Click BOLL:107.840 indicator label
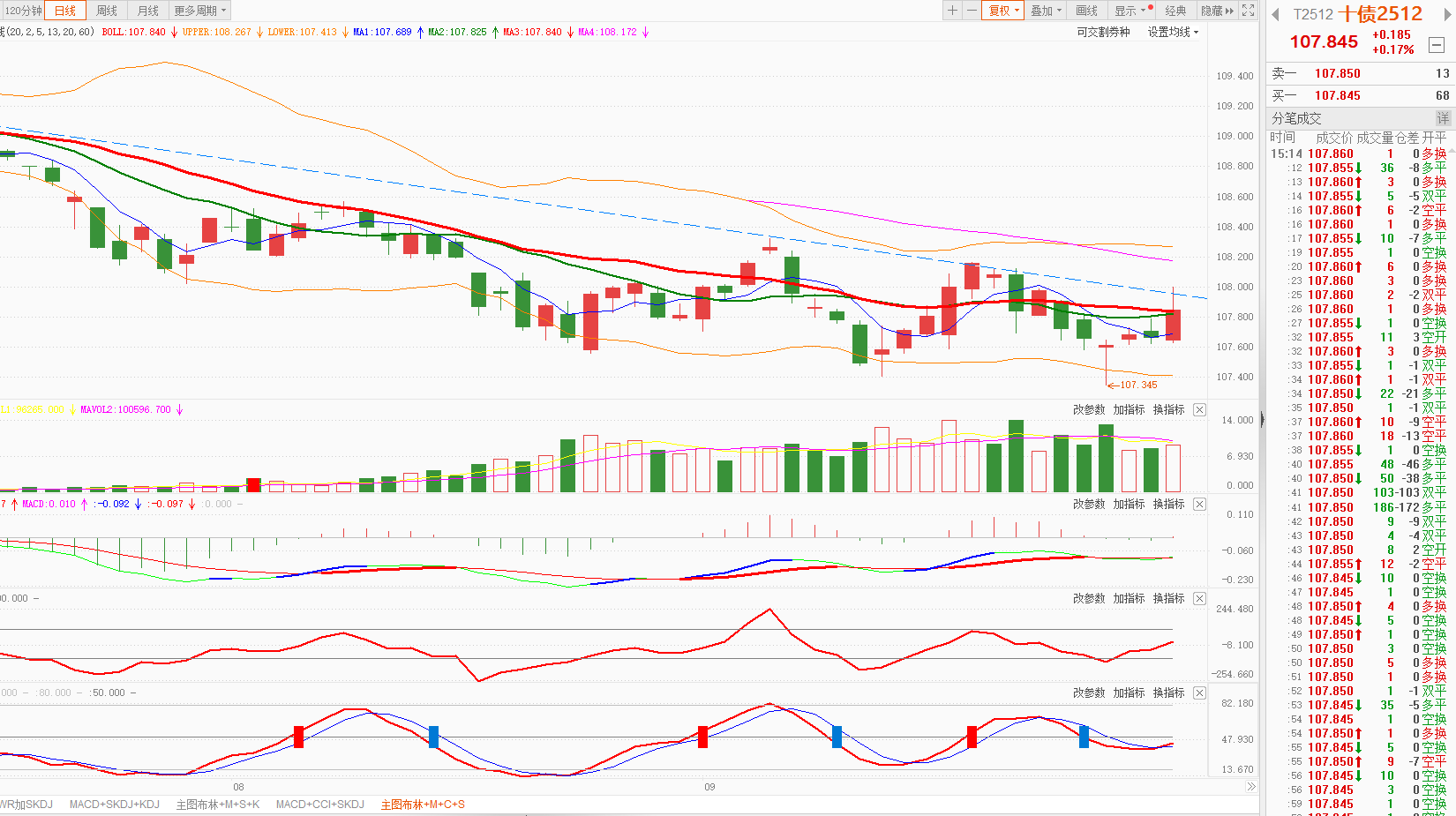The width and height of the screenshot is (1456, 816). tap(133, 32)
